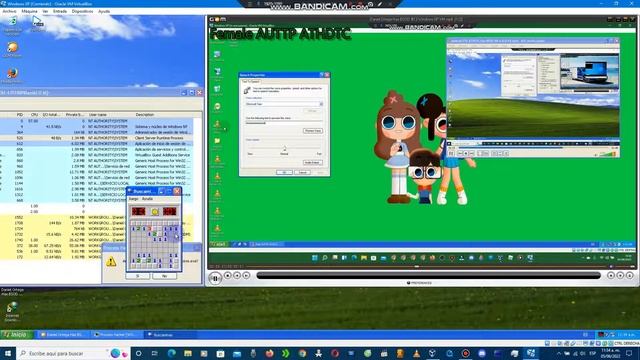
Task: Open the Archivo menu in VirtualBox
Action: point(9,11)
